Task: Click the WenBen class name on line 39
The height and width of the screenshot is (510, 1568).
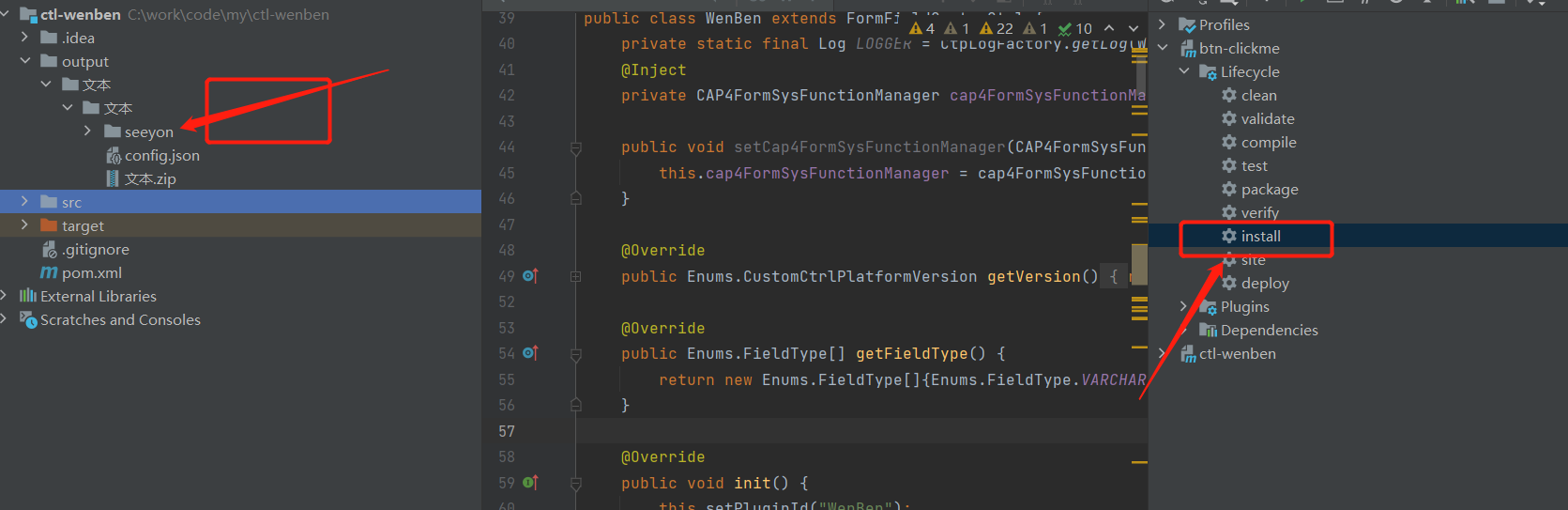Action: point(733,19)
